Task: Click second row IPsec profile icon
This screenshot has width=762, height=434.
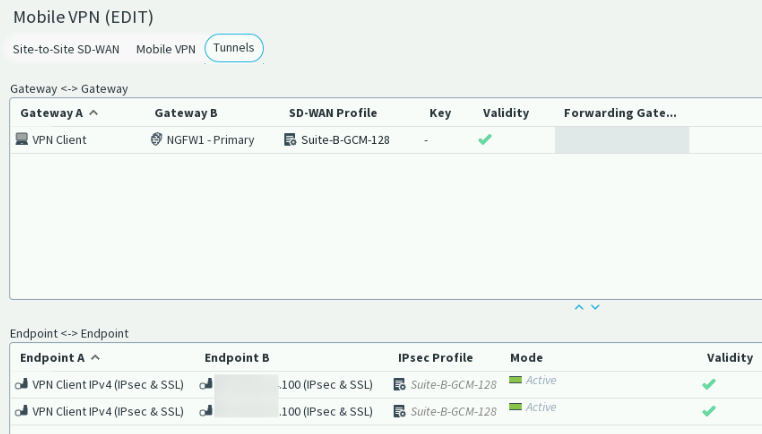Action: (x=399, y=411)
